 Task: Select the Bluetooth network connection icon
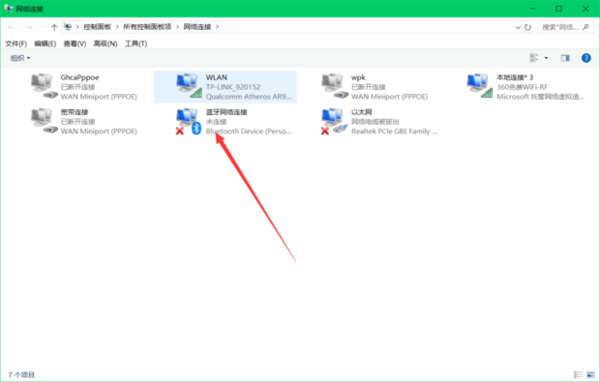click(x=189, y=121)
